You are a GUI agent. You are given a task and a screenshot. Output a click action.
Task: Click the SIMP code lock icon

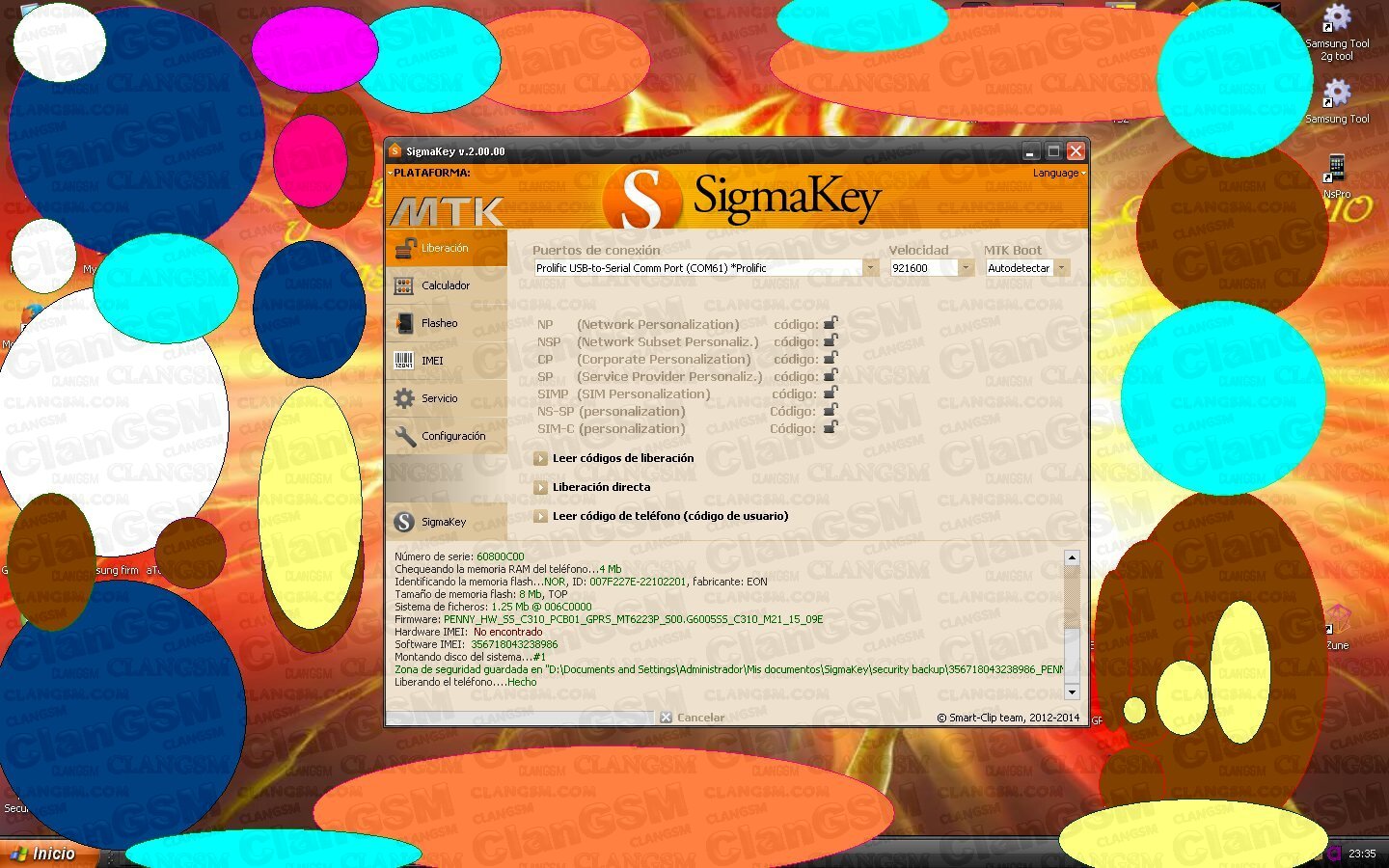831,393
